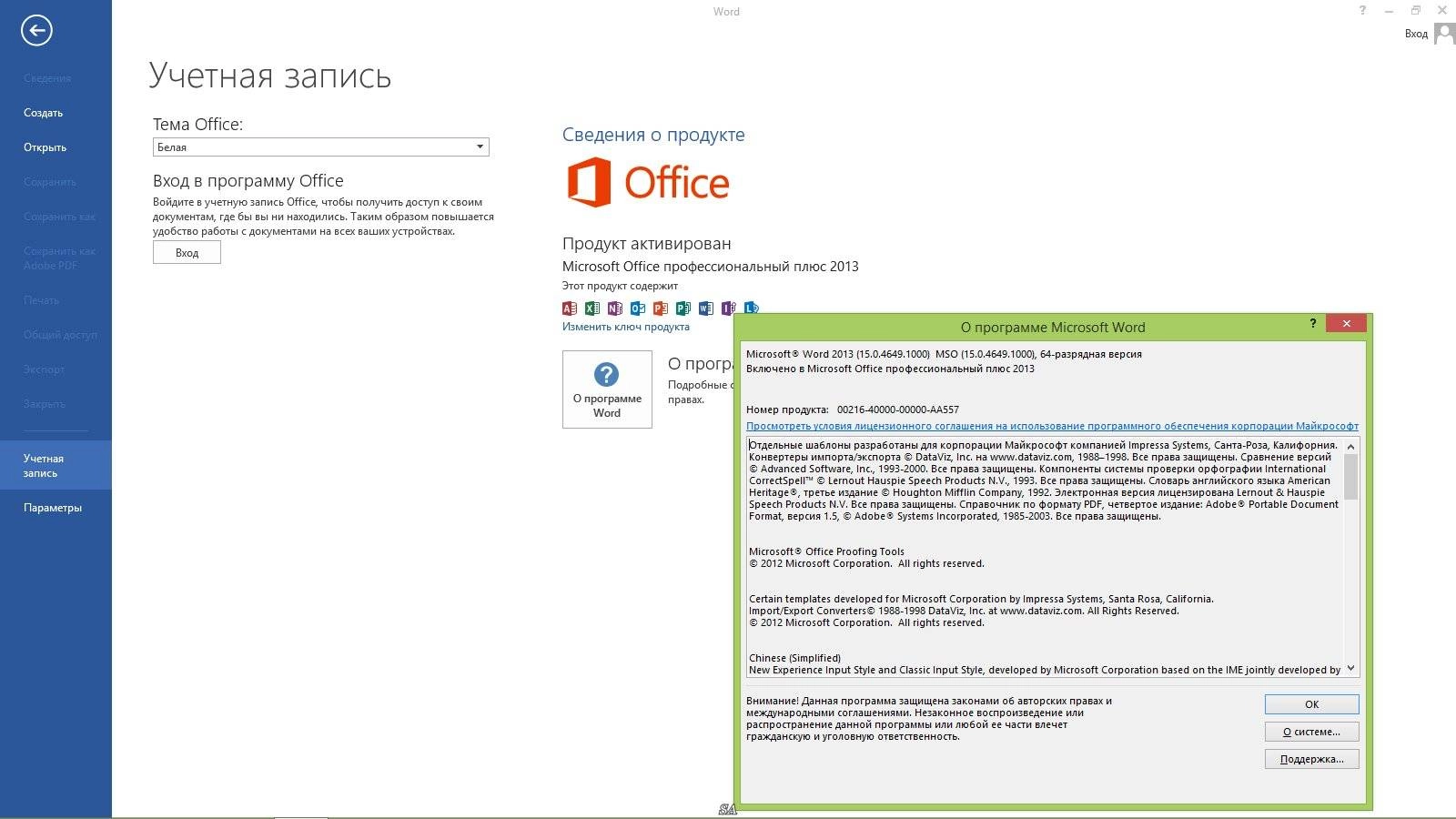Click the Учетная запись page title
Screen dimensions: 1456x819
point(270,76)
